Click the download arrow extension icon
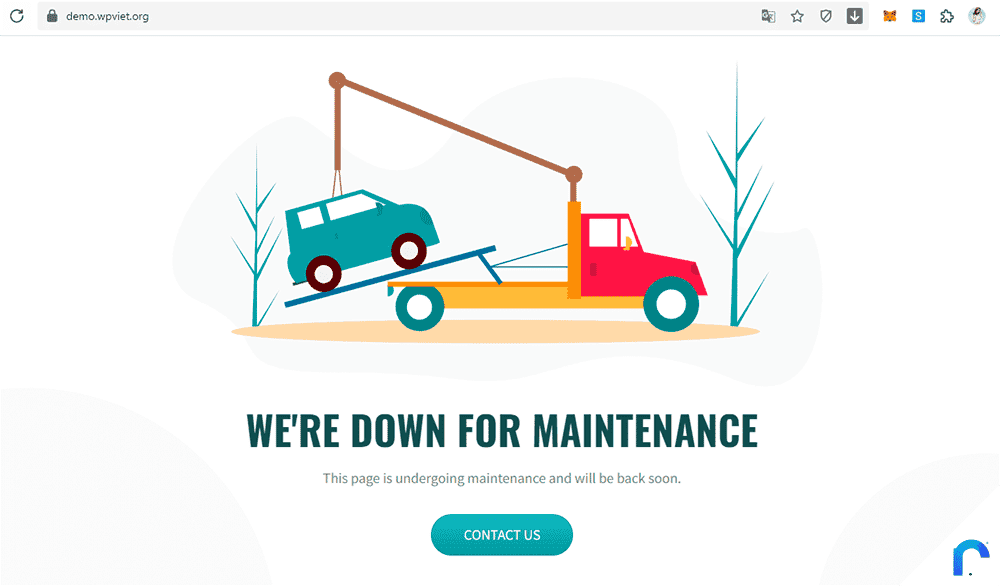 coord(855,16)
